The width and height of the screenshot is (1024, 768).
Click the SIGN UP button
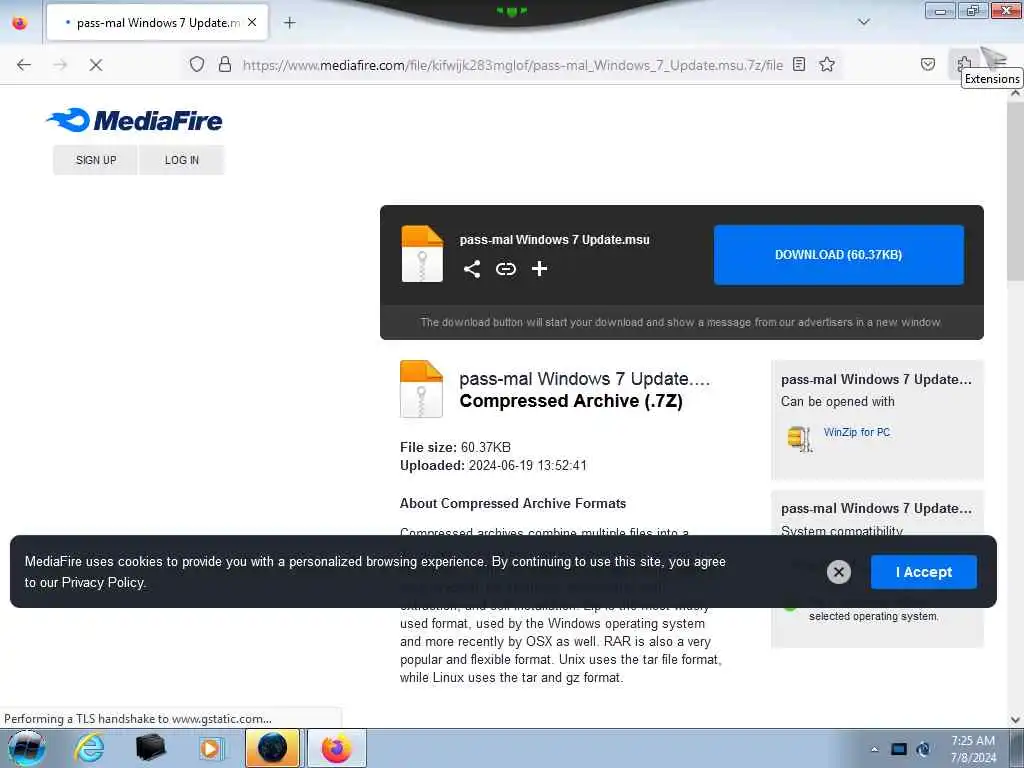96,160
